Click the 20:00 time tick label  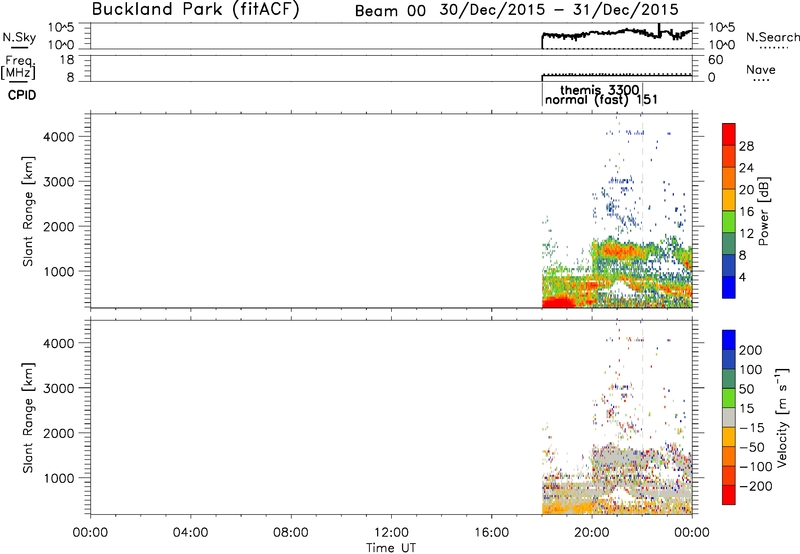click(x=591, y=533)
